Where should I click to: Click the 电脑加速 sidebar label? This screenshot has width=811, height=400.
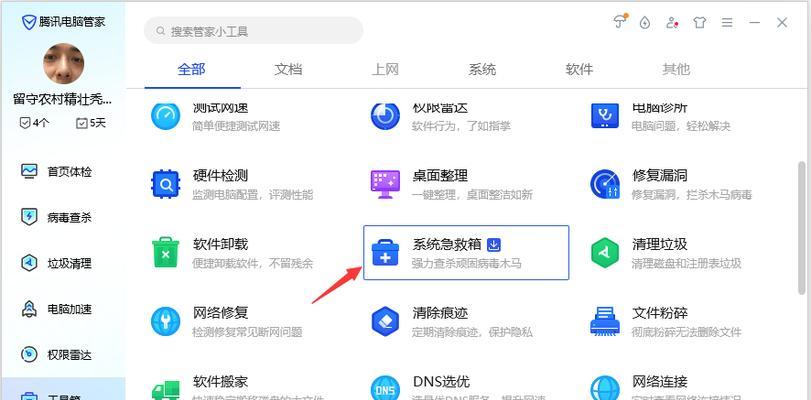69,309
